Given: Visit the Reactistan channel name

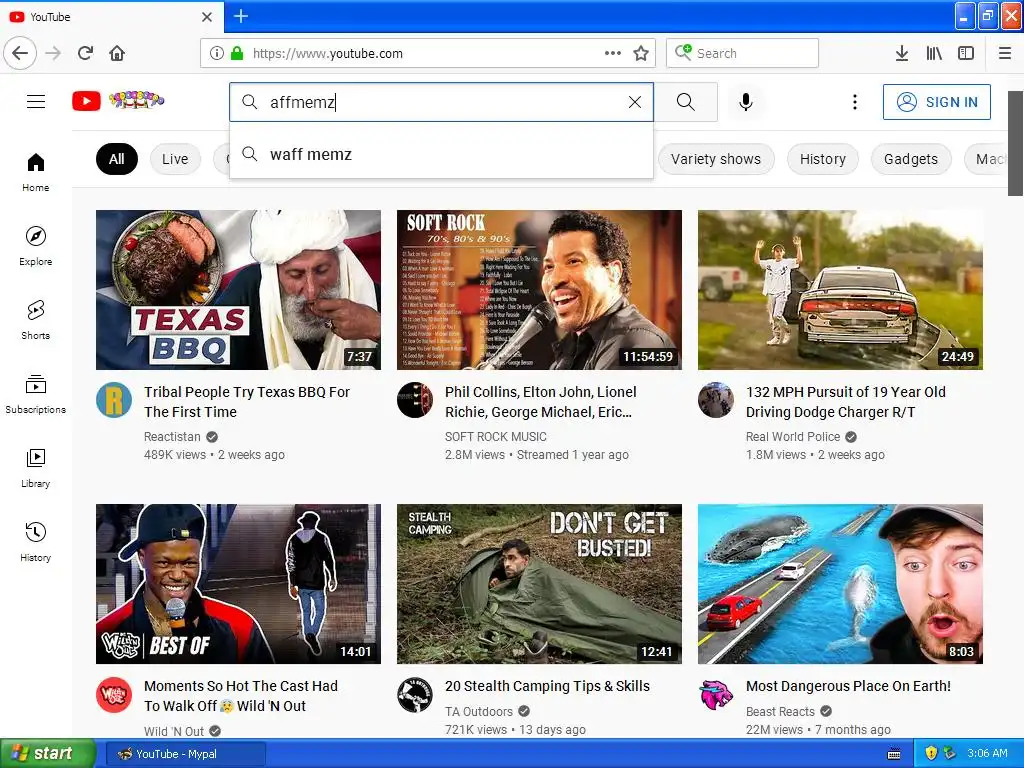Looking at the screenshot, I should [172, 436].
